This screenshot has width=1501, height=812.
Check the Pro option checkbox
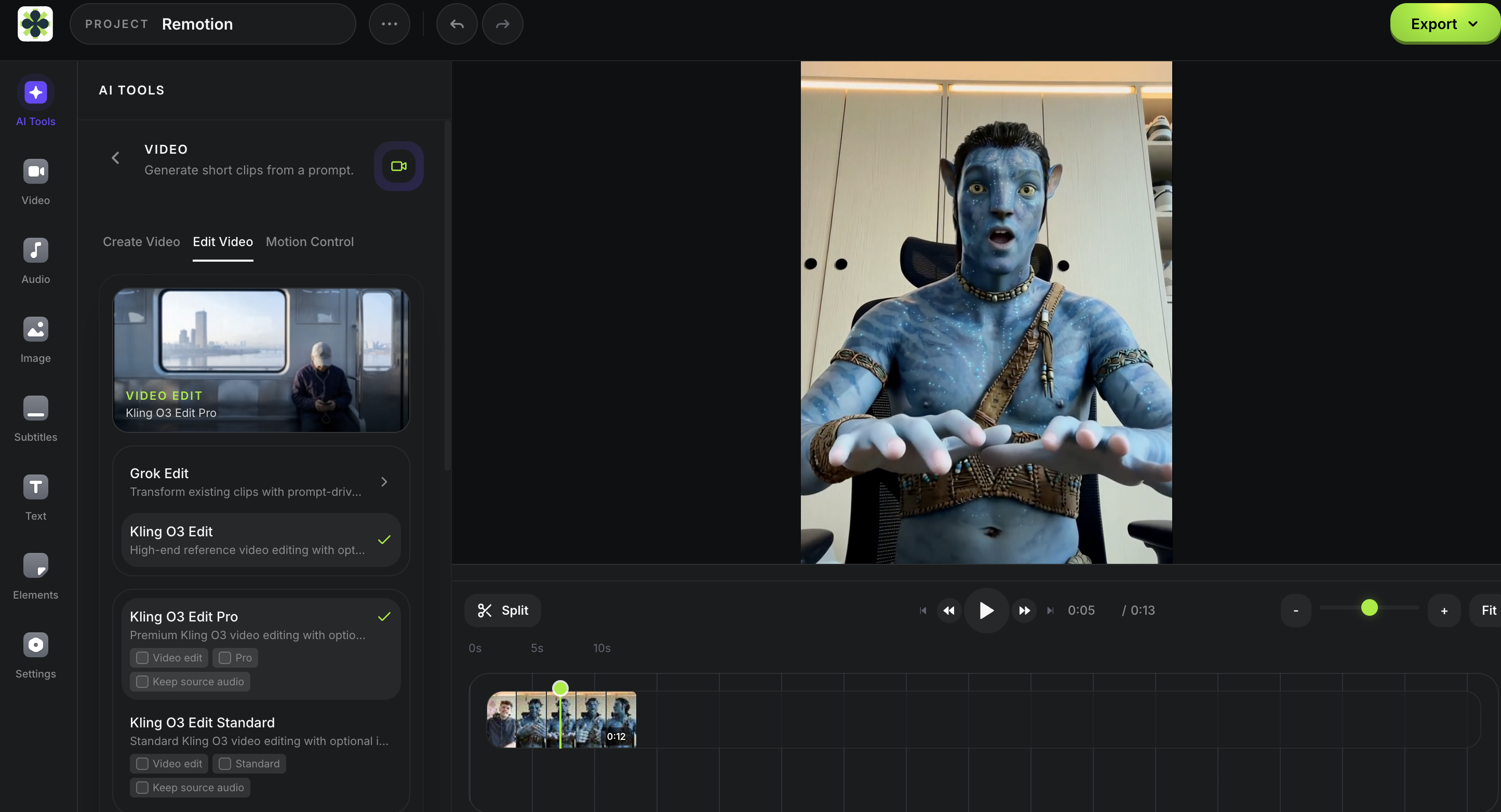pos(226,658)
